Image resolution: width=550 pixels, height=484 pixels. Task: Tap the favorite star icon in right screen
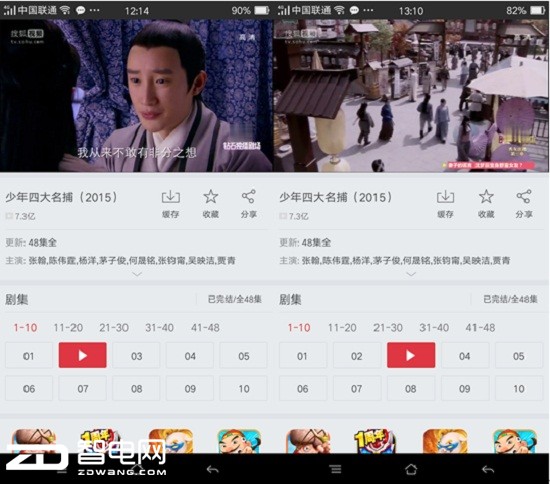[486, 197]
